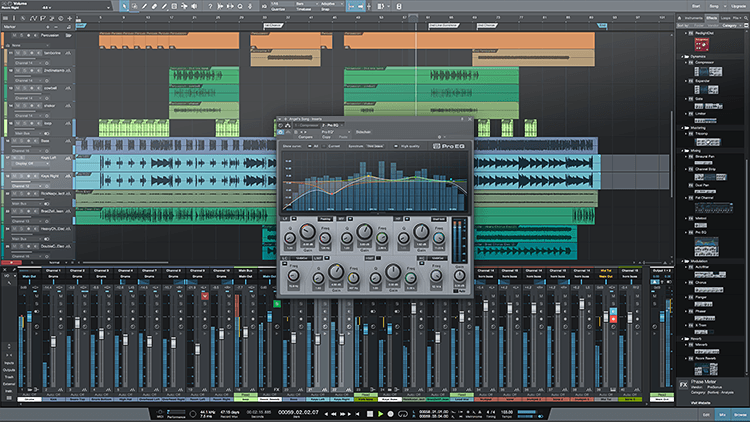
Task: Collapse the Dynamics folder in browser
Action: (683, 56)
